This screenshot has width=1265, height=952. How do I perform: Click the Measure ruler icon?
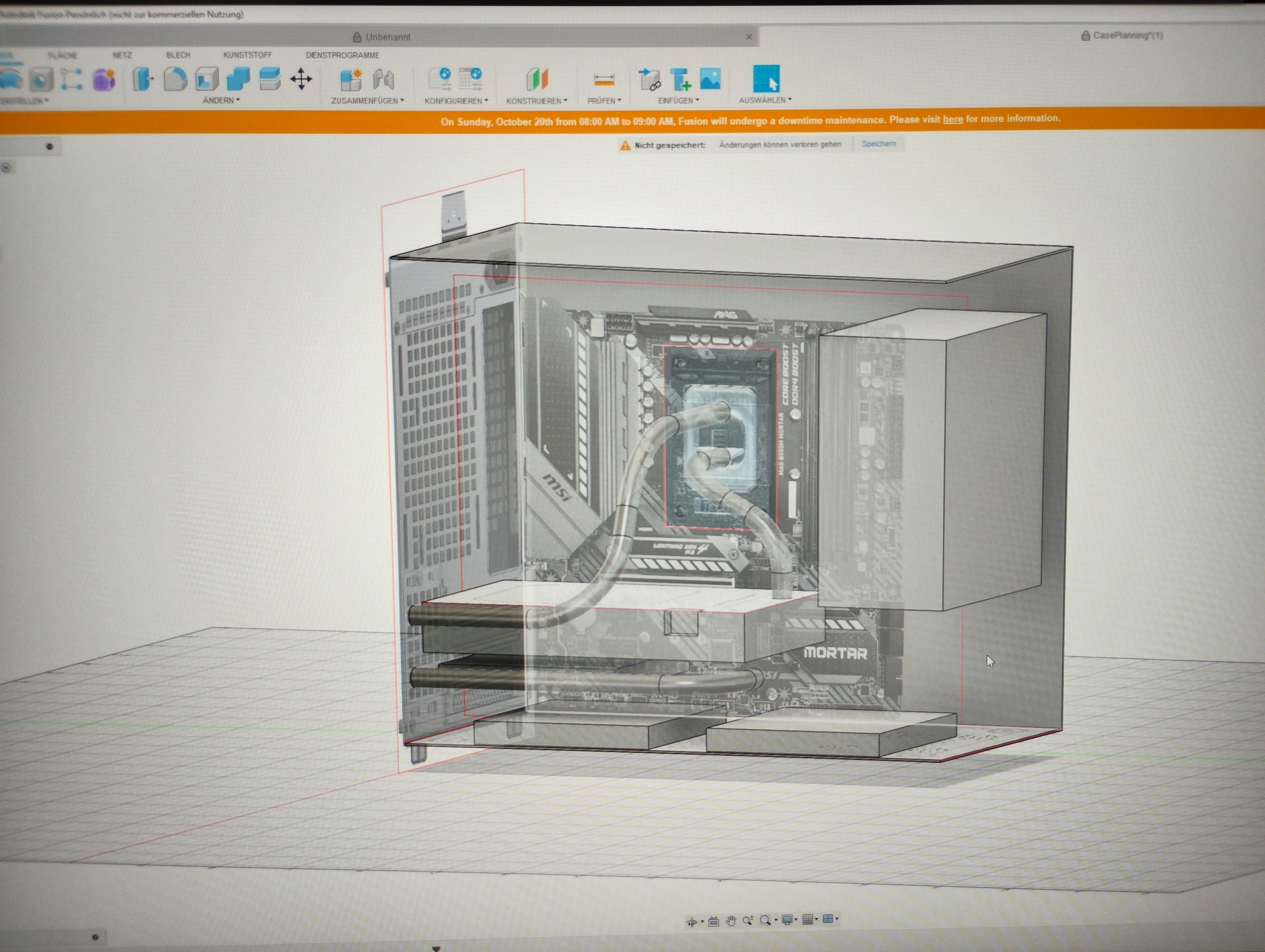[604, 79]
